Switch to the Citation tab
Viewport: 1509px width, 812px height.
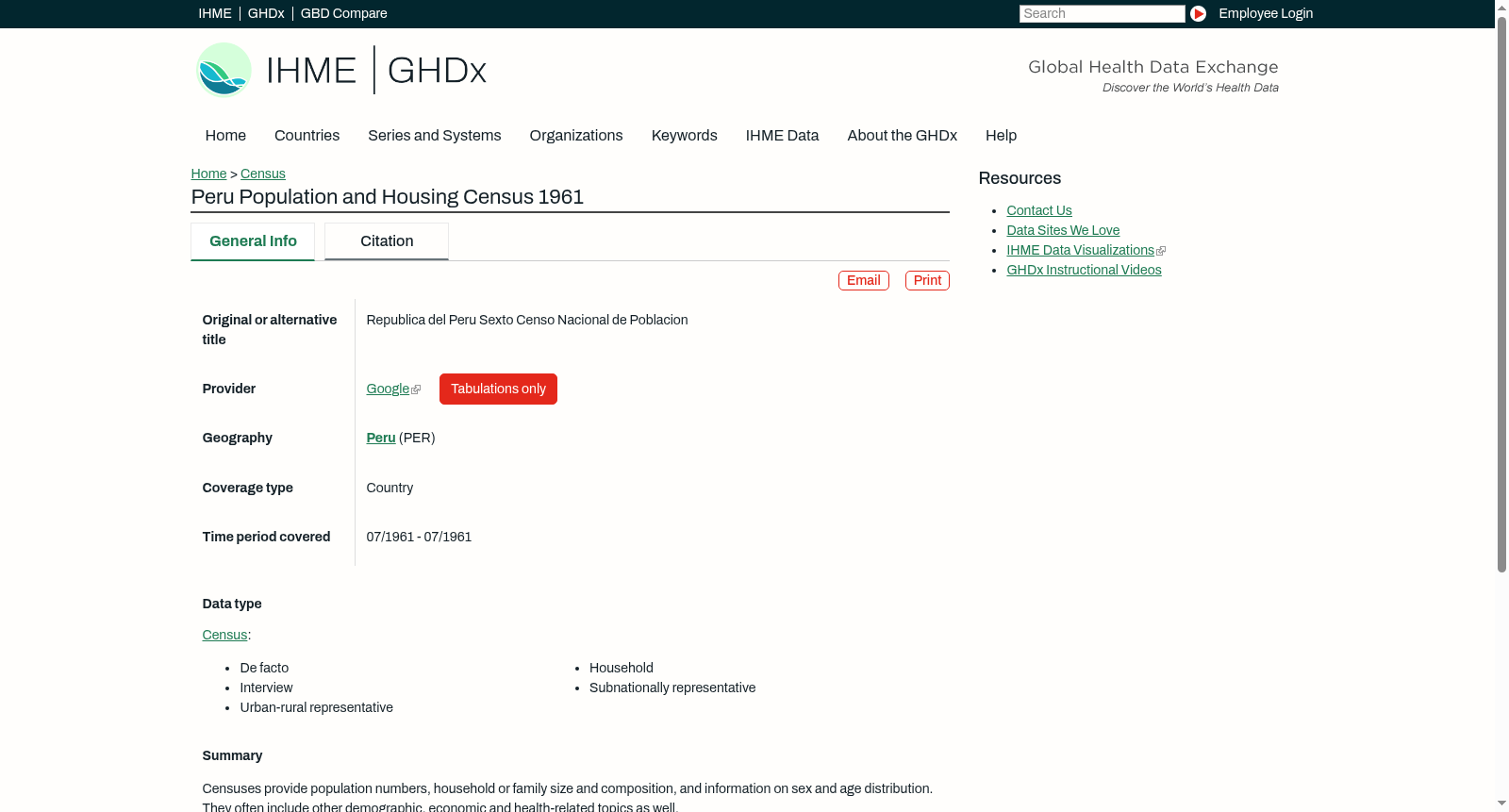pyautogui.click(x=387, y=241)
